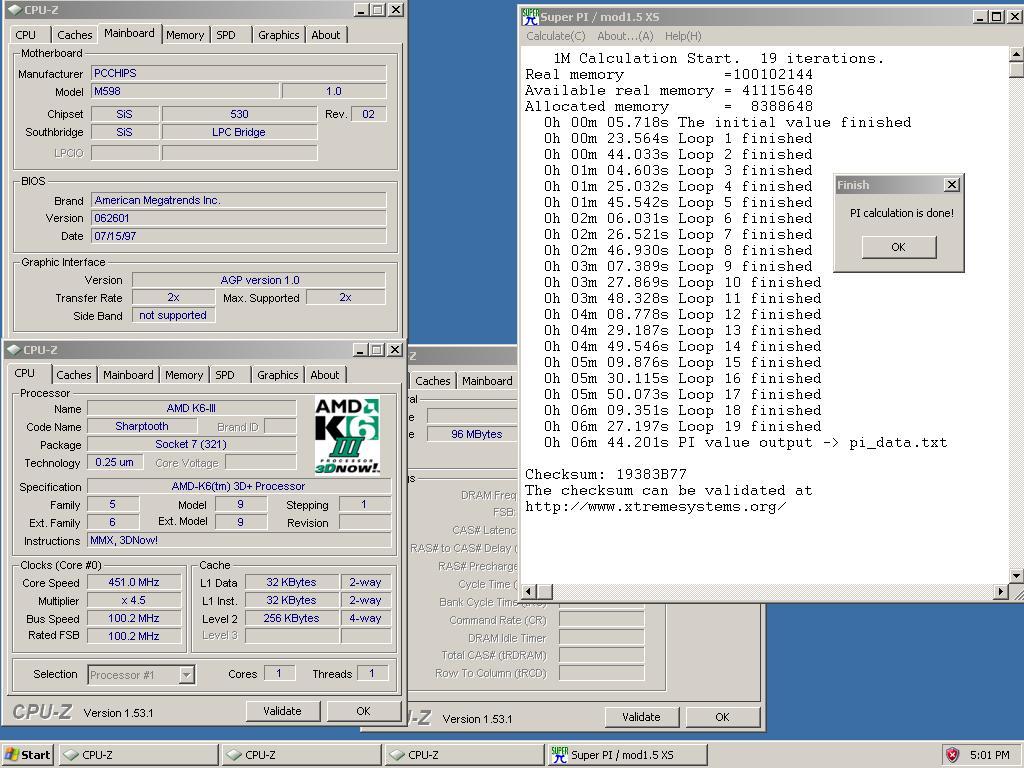Click Super PI horizontal scroll right arrow
This screenshot has width=1024, height=768.
coord(1000,592)
